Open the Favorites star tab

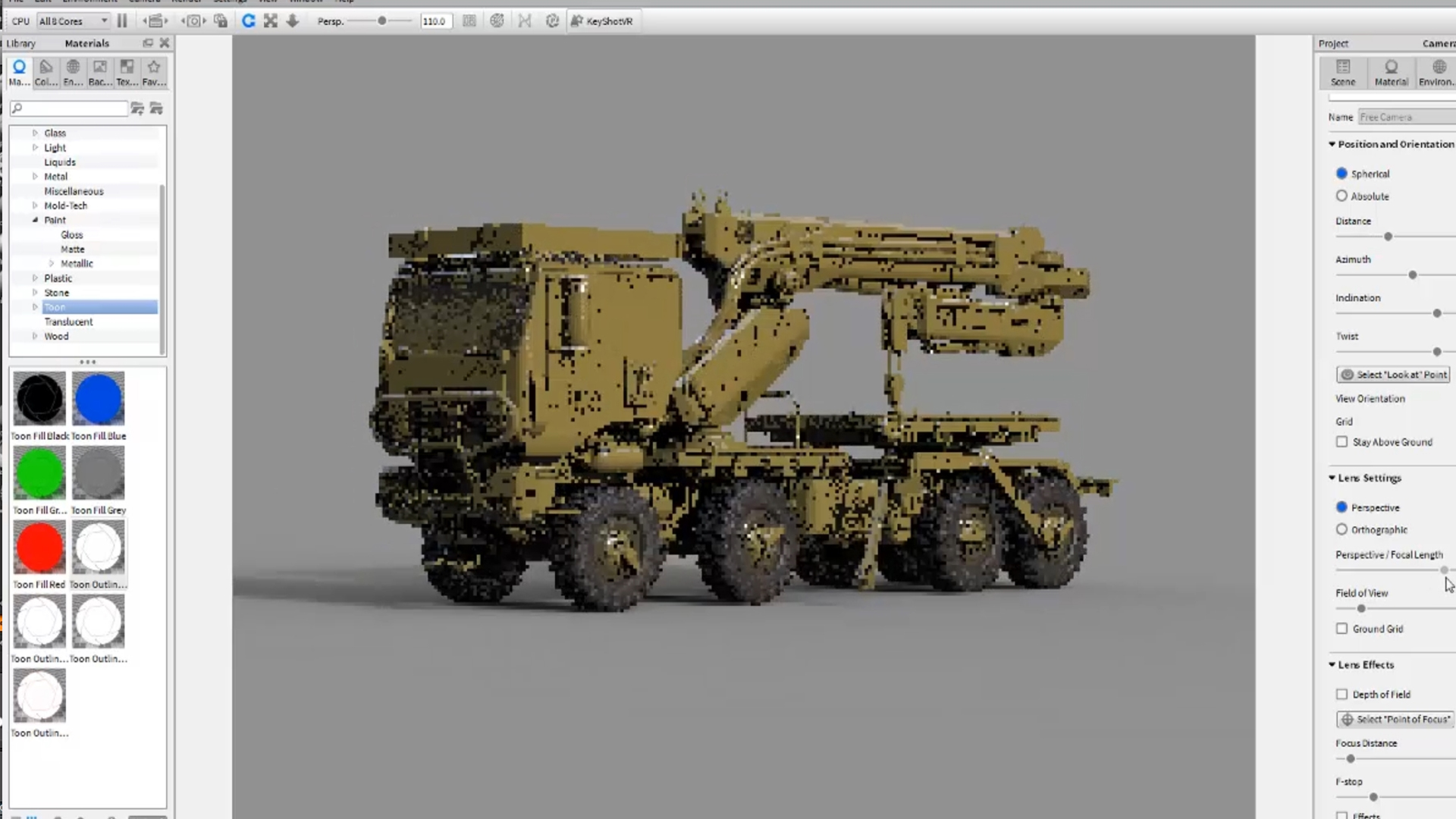click(x=153, y=72)
